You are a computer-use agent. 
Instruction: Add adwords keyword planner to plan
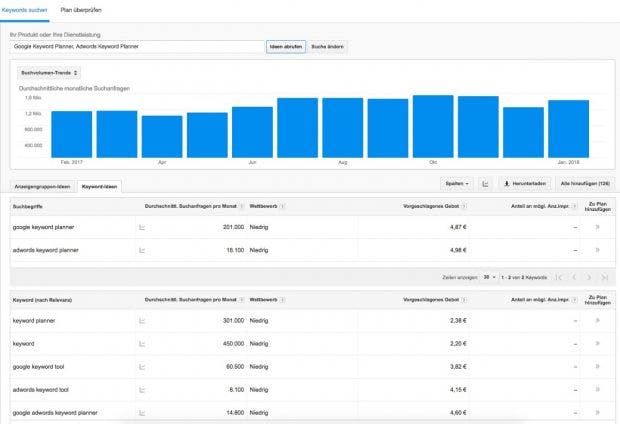point(597,250)
